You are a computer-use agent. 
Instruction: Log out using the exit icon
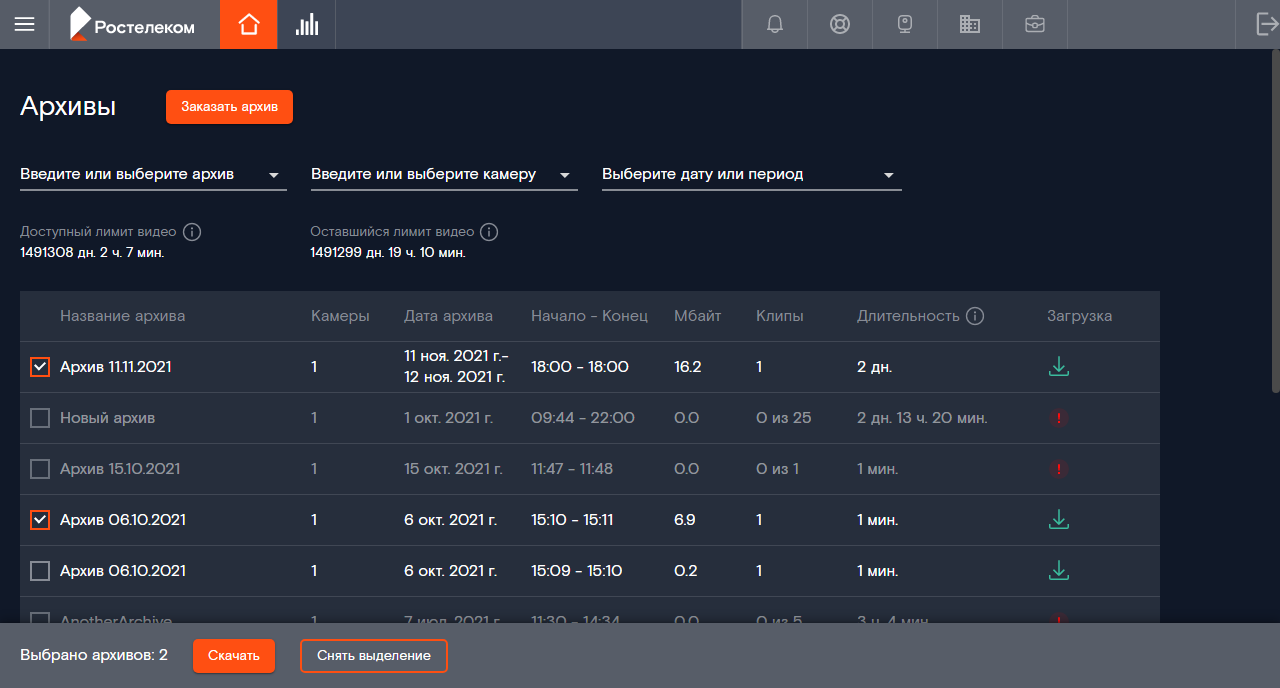(x=1266, y=24)
